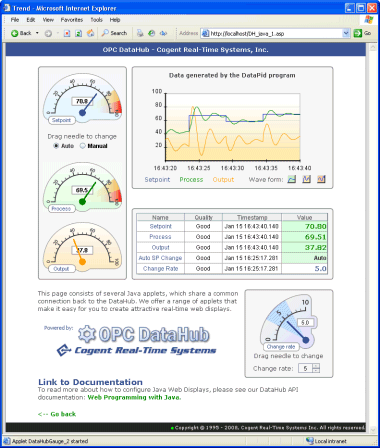Open Web Programming with Java link
This screenshot has height=448, width=380.
[134, 397]
